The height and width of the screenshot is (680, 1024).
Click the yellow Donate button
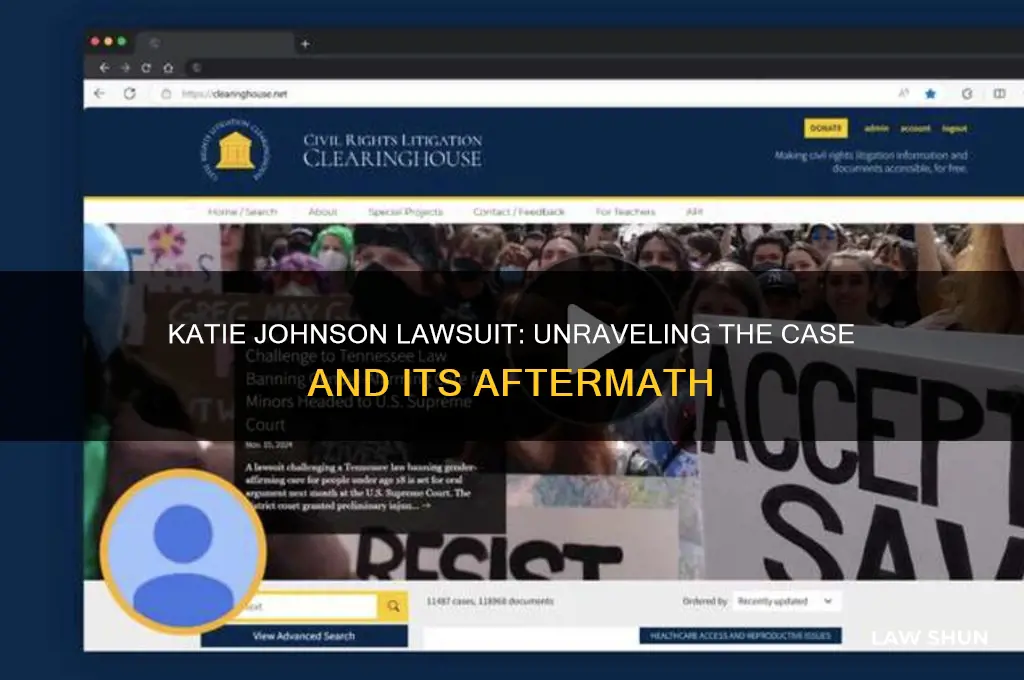tap(826, 128)
